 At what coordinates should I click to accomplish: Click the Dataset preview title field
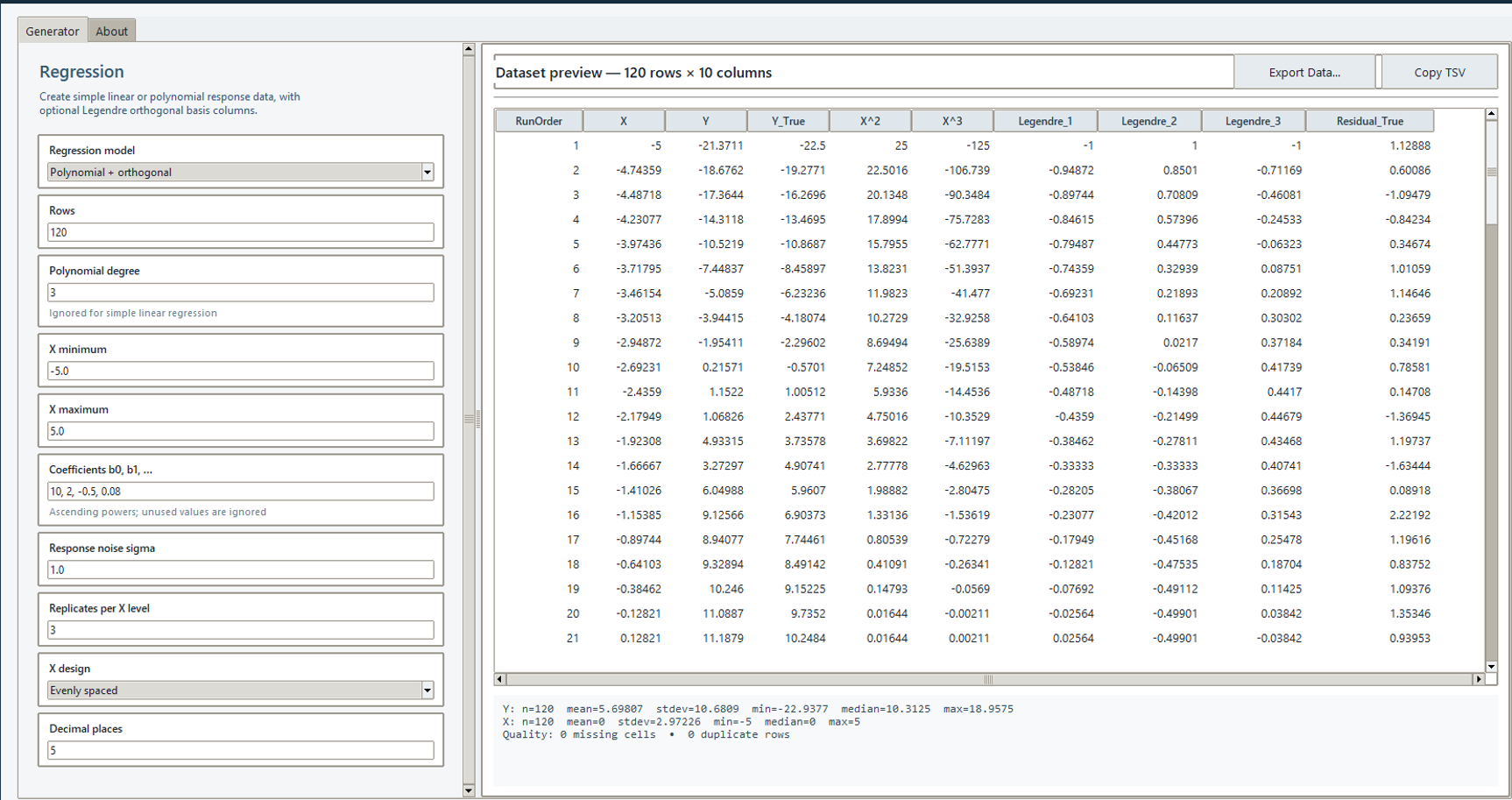(864, 73)
